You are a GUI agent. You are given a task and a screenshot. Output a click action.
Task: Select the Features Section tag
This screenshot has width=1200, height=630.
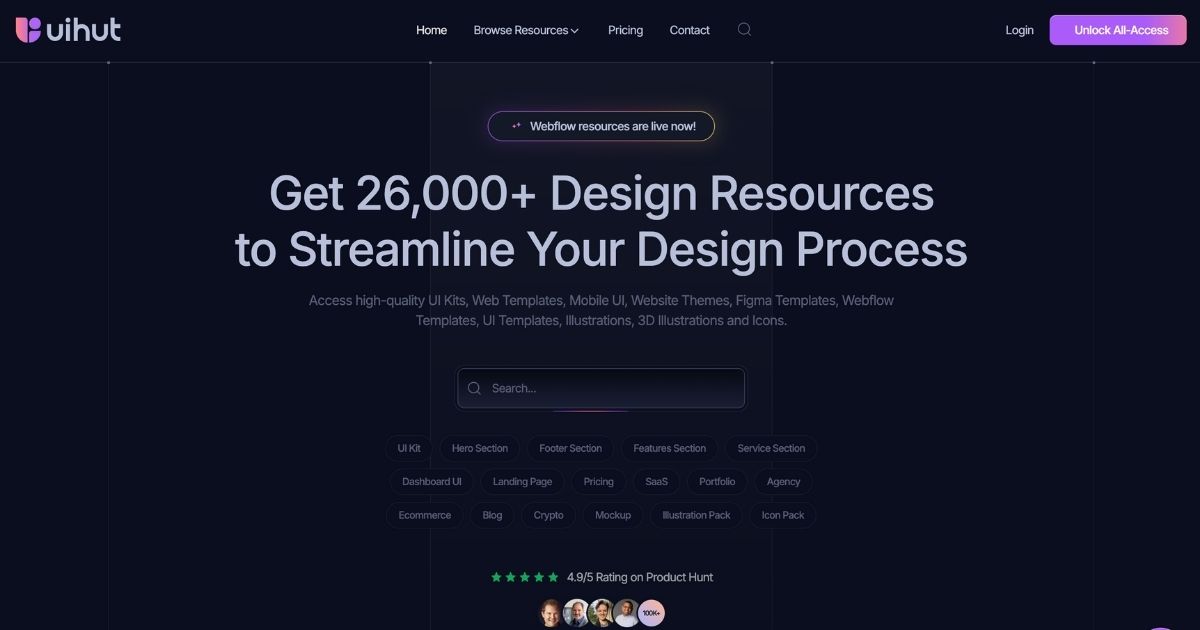(x=669, y=448)
